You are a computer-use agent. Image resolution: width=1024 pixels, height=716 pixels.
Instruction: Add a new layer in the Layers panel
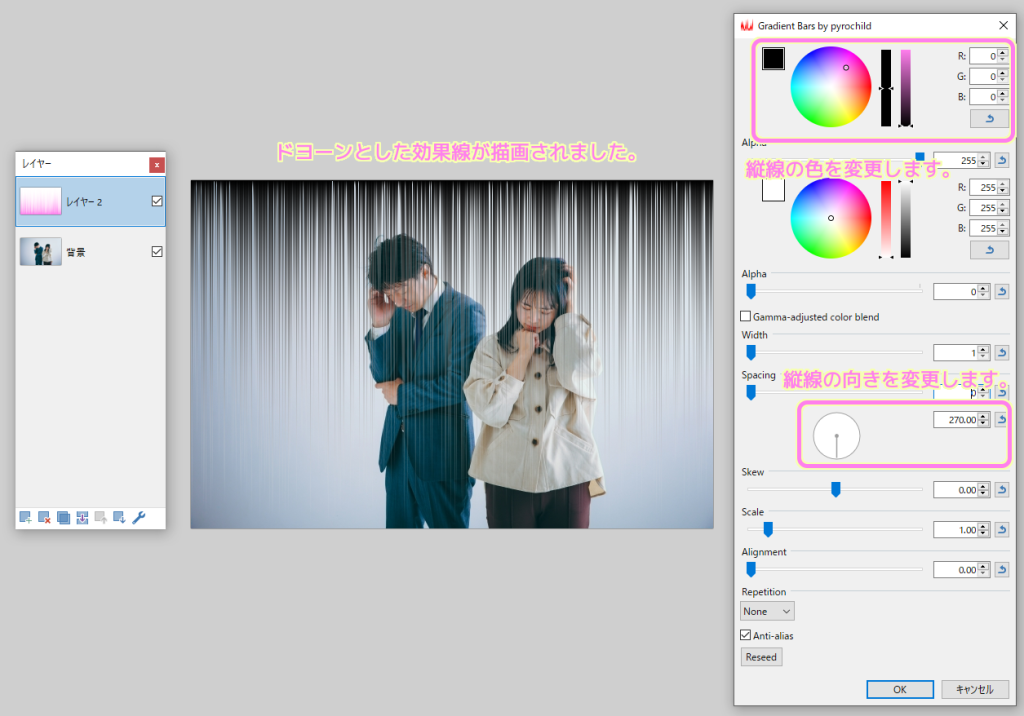[26, 518]
